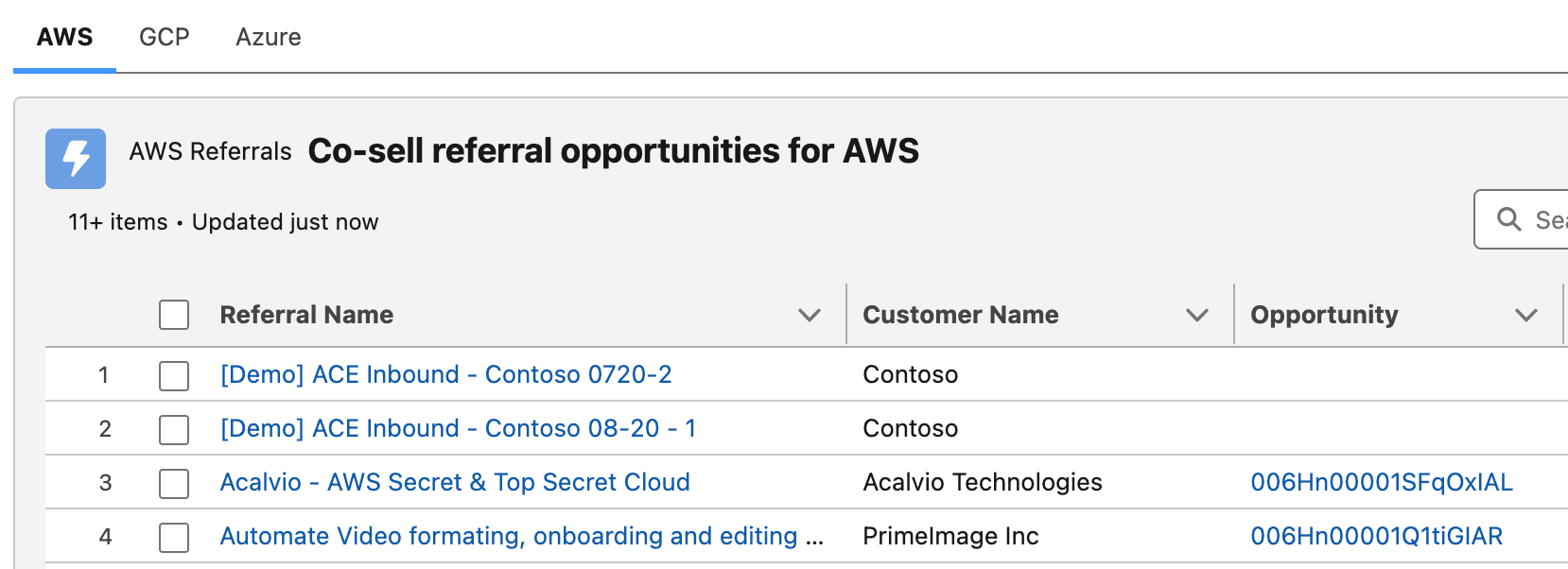Tick the Acalvio referral row checkbox
The image size is (1568, 569).
click(x=174, y=483)
